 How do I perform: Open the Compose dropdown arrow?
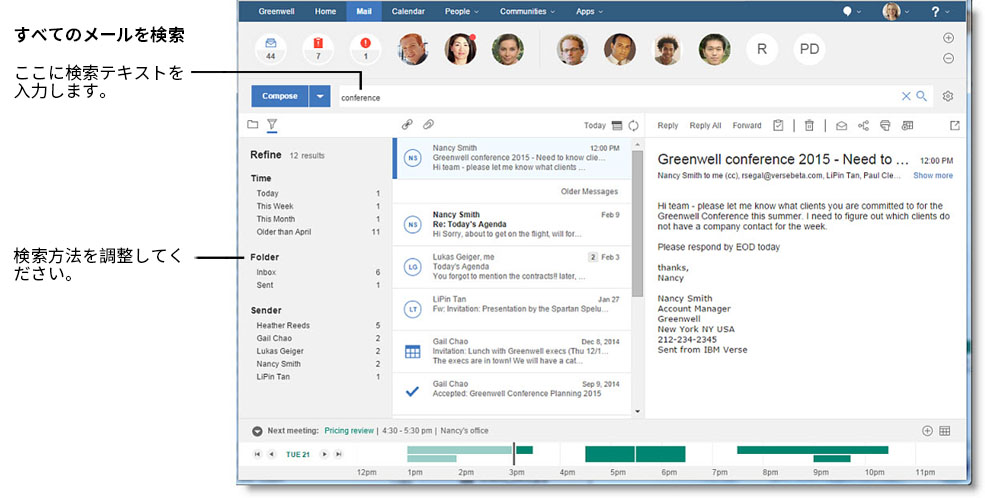pos(320,96)
